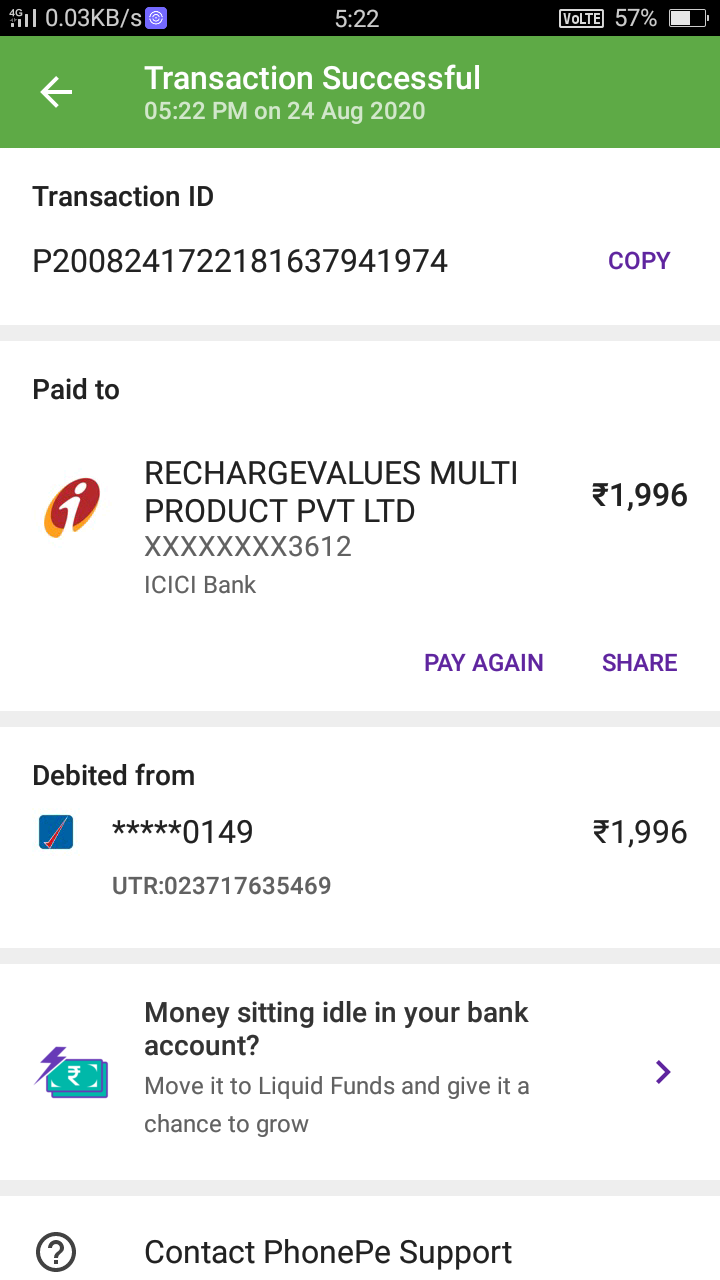Tap the Transaction Successful header title
The image size is (720, 1280).
click(x=312, y=79)
